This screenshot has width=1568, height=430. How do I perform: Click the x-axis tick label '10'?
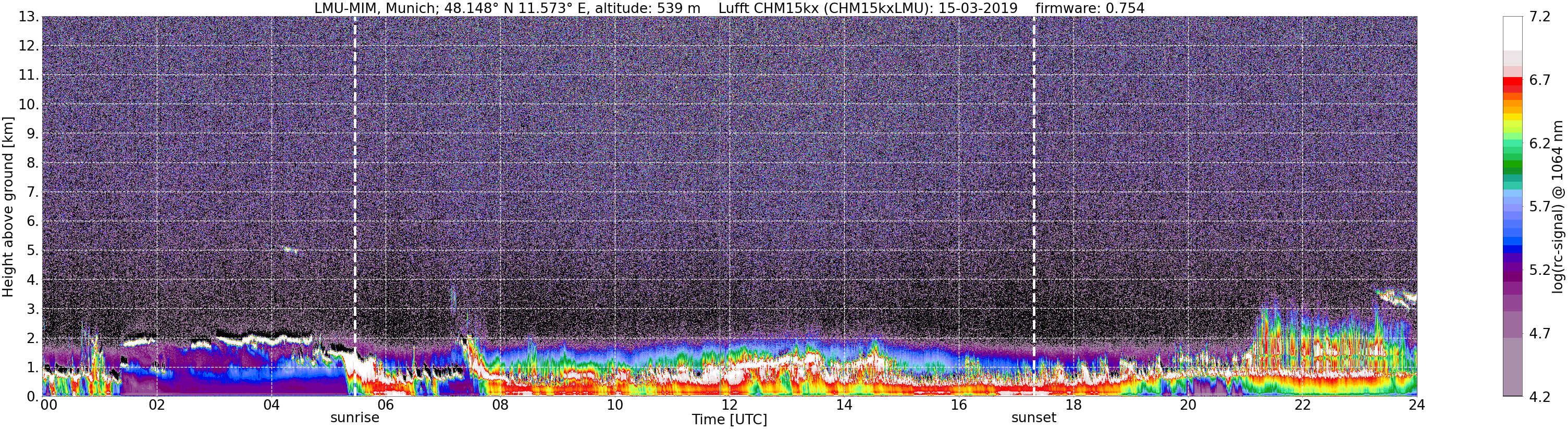point(615,405)
